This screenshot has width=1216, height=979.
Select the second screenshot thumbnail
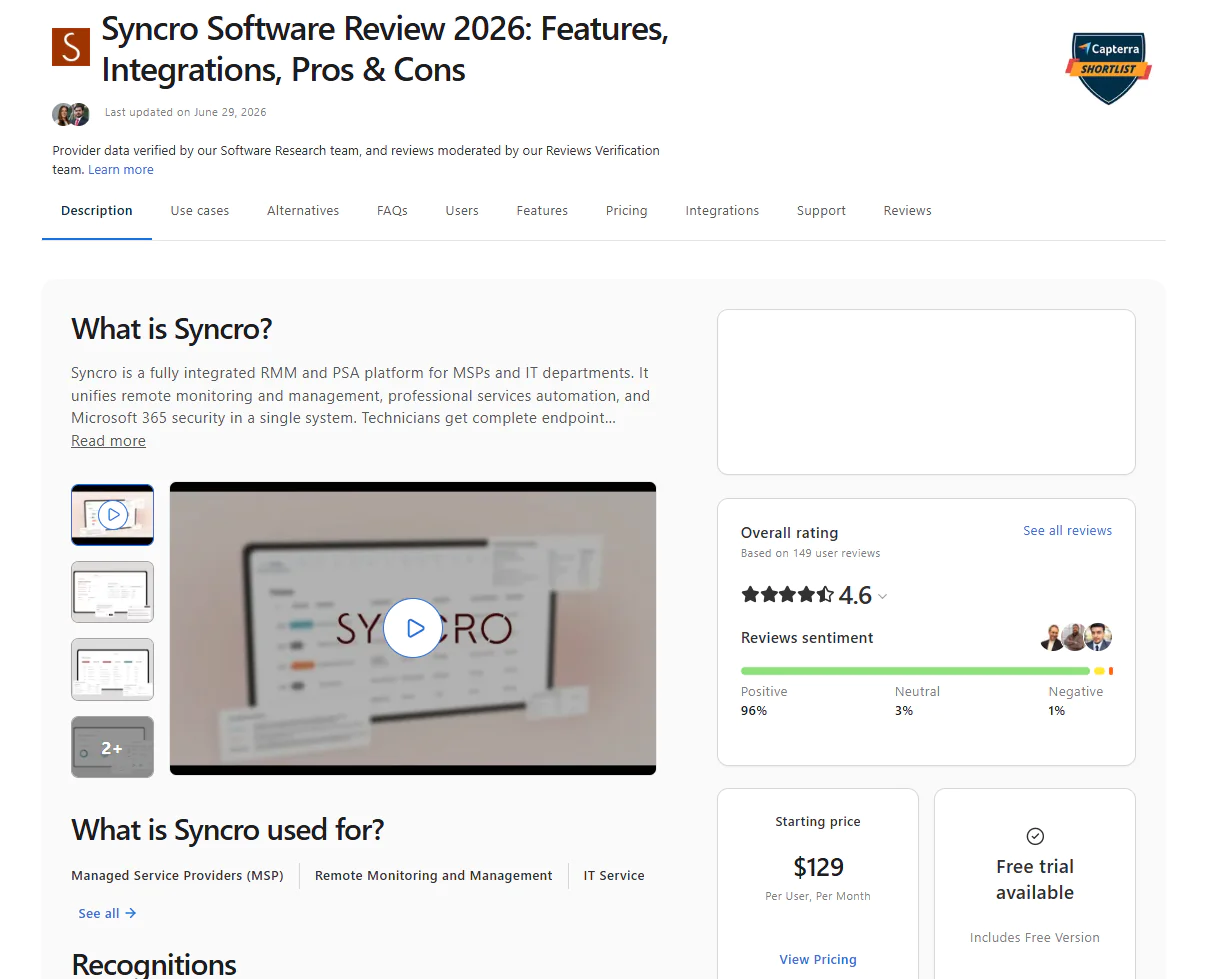[112, 592]
